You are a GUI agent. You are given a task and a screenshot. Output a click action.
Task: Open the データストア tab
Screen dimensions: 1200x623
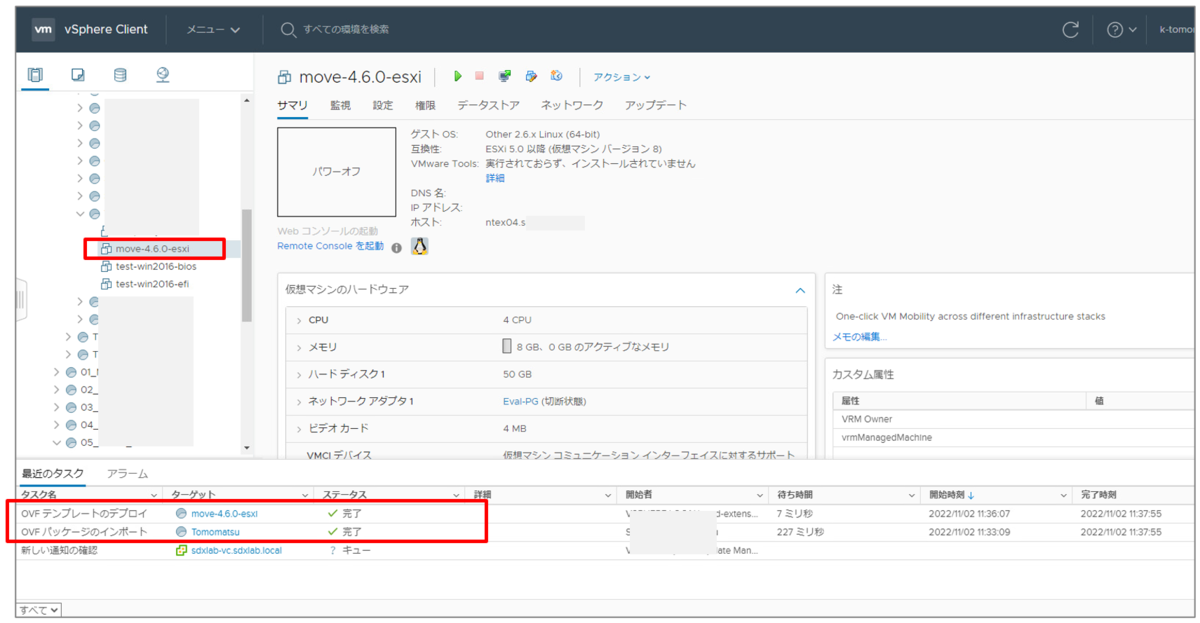tap(488, 105)
